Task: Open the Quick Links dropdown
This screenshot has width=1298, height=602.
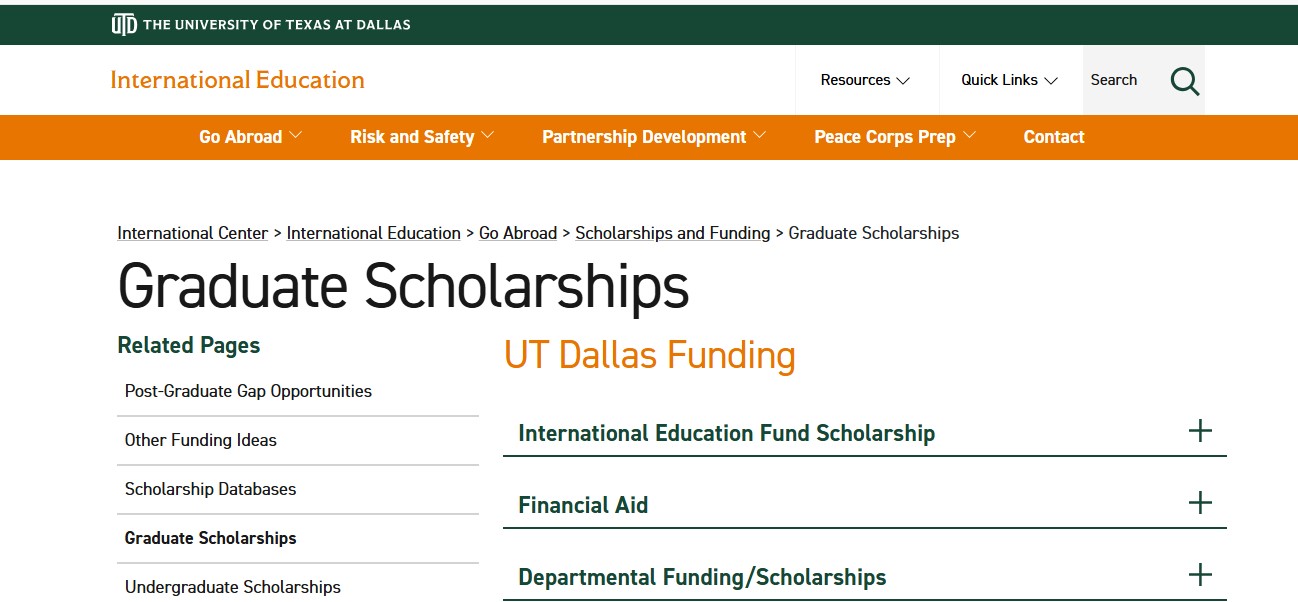Action: click(1009, 80)
